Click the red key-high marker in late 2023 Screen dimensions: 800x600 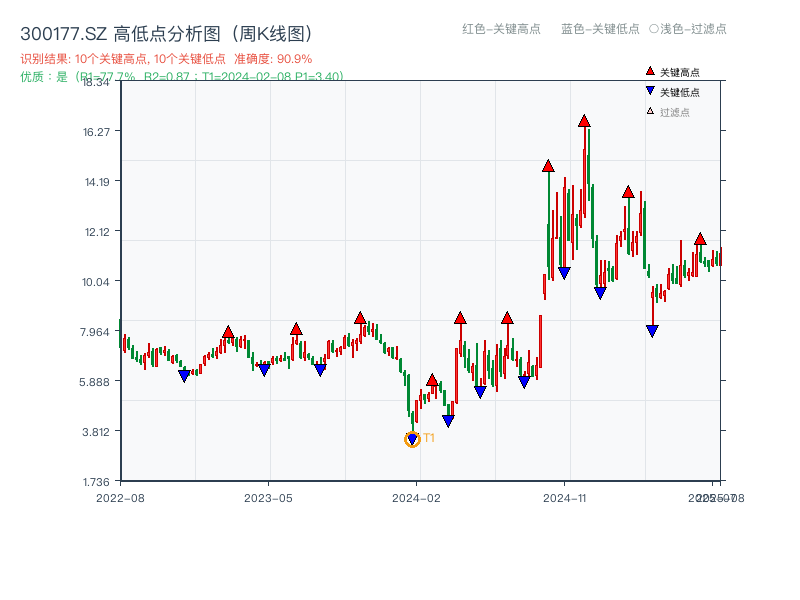click(360, 318)
